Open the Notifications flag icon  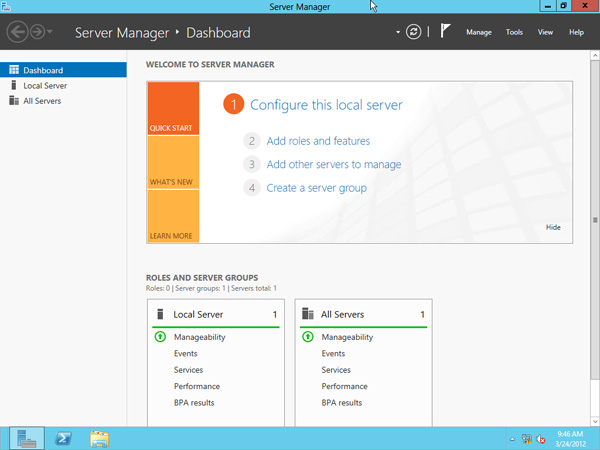445,31
